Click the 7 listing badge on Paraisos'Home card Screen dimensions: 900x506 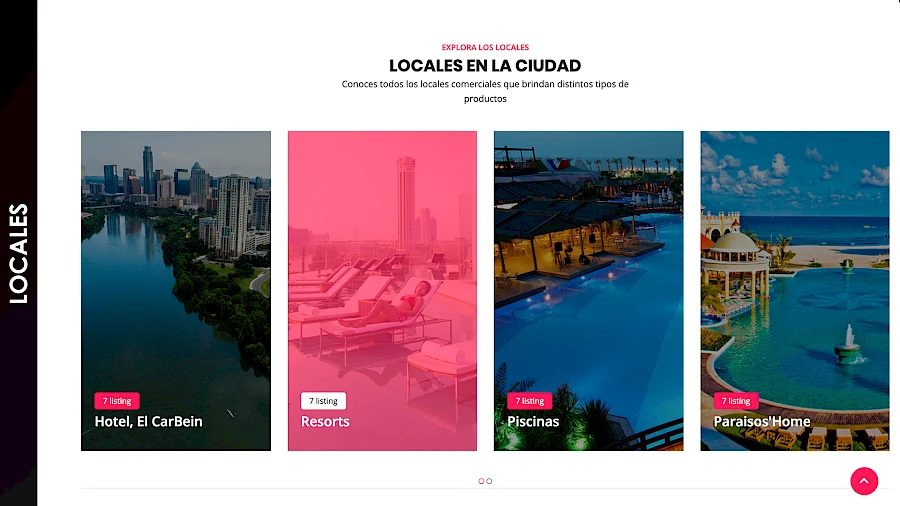click(x=736, y=400)
